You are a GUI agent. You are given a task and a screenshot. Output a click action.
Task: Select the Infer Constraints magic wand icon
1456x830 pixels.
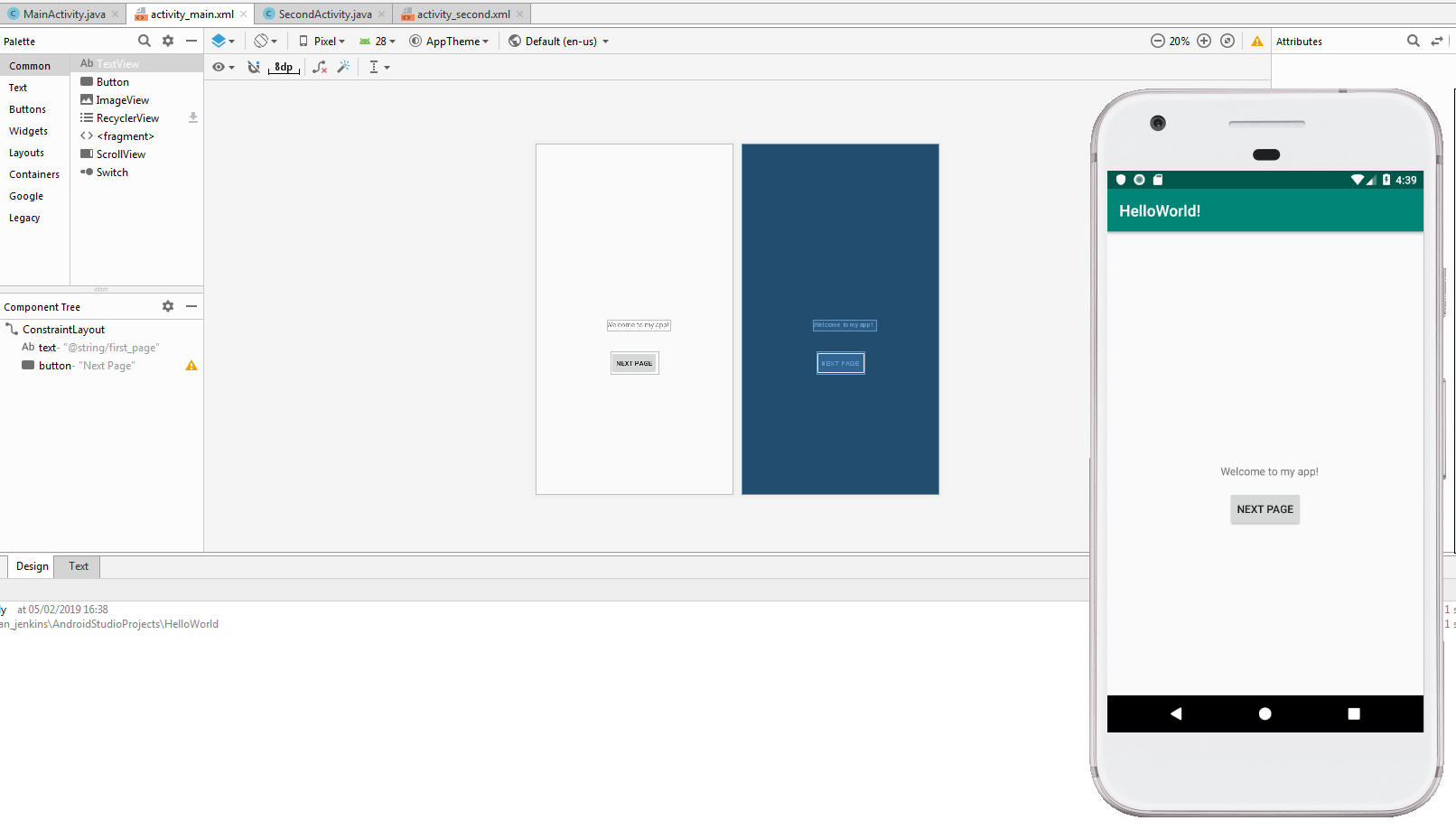(342, 66)
